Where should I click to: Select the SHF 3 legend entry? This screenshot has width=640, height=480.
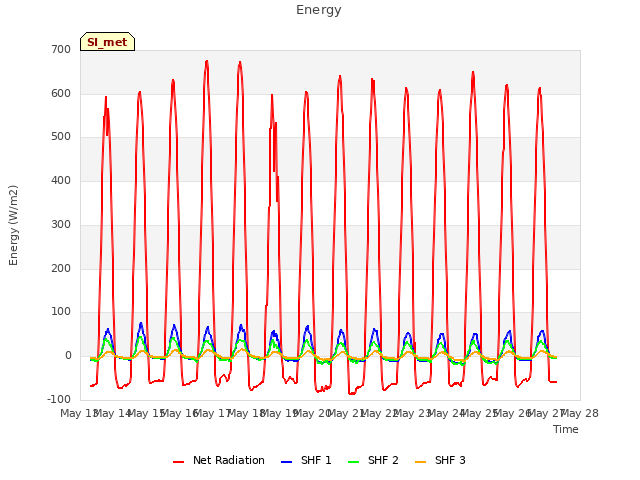click(440, 460)
